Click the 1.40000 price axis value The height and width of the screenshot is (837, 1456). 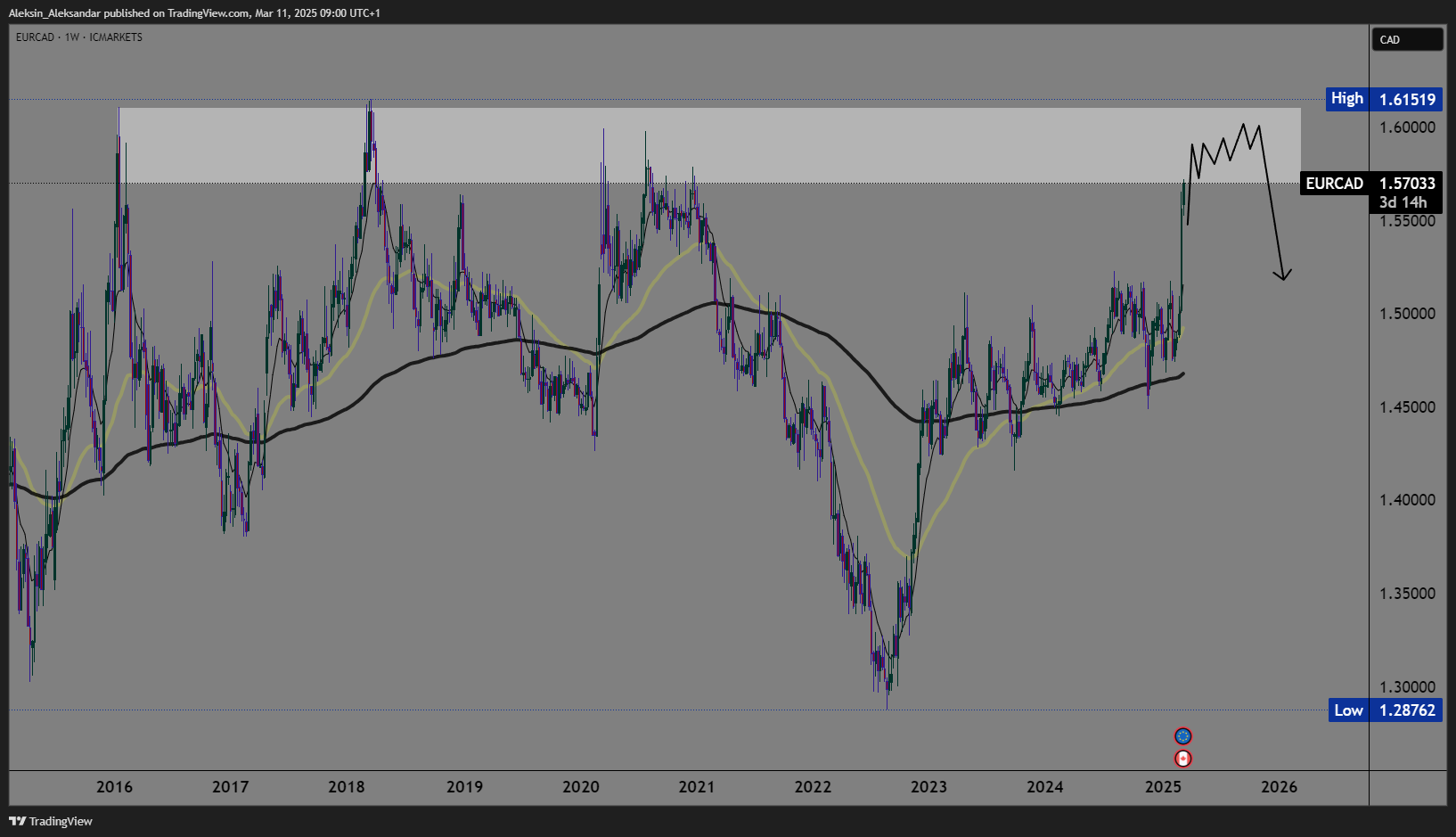pos(1407,500)
